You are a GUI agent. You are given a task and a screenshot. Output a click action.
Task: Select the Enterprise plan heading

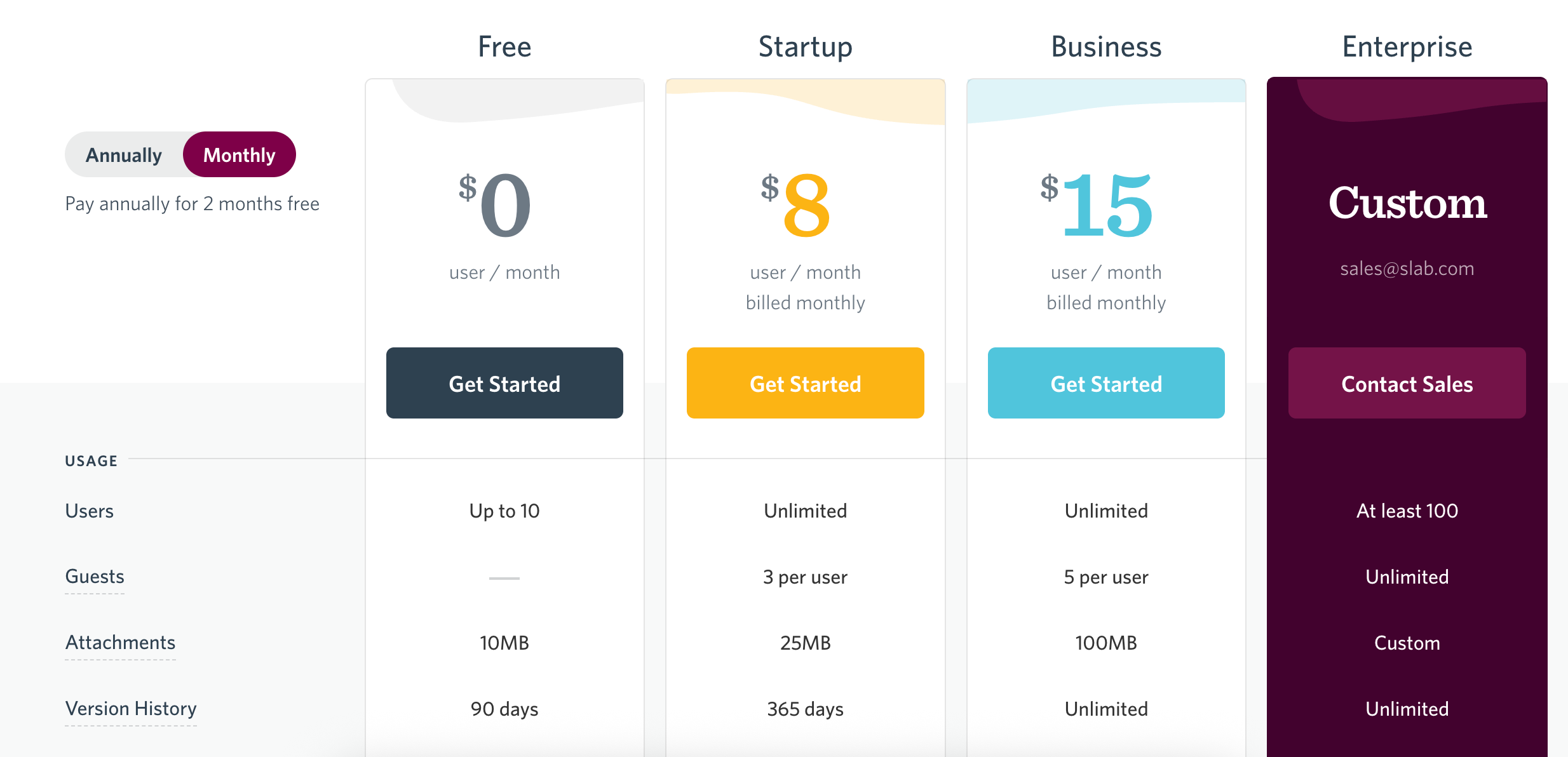(1407, 47)
